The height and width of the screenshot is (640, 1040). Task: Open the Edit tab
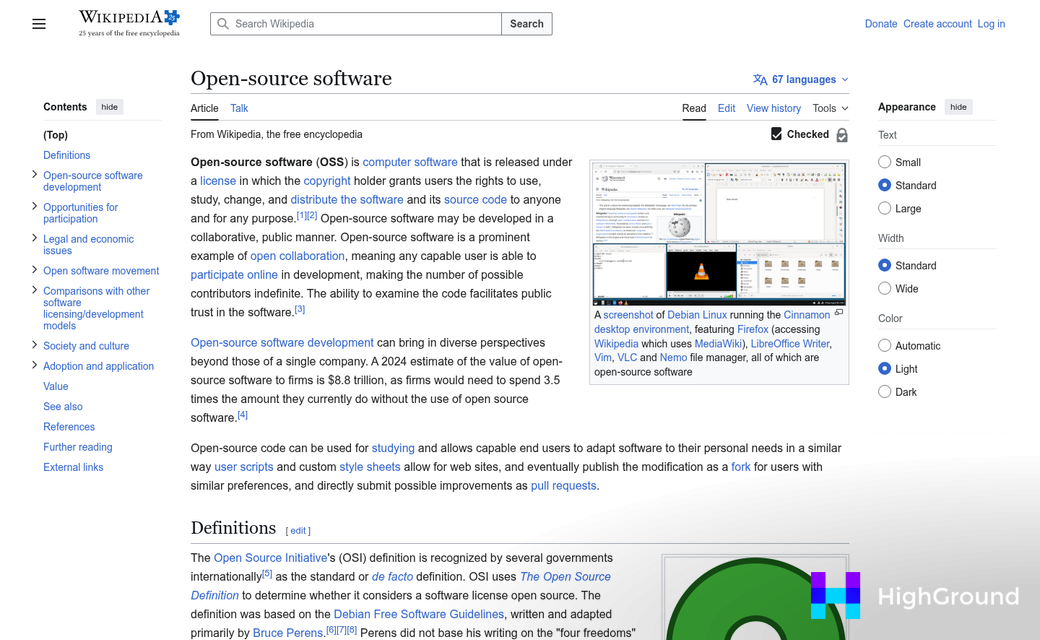pyautogui.click(x=726, y=108)
